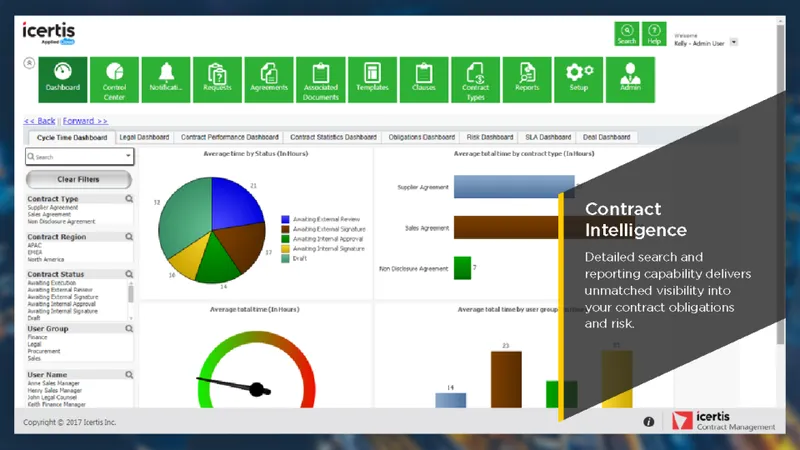This screenshot has height=450, width=800.
Task: Click the User Name filter magnifier
Action: coord(129,374)
